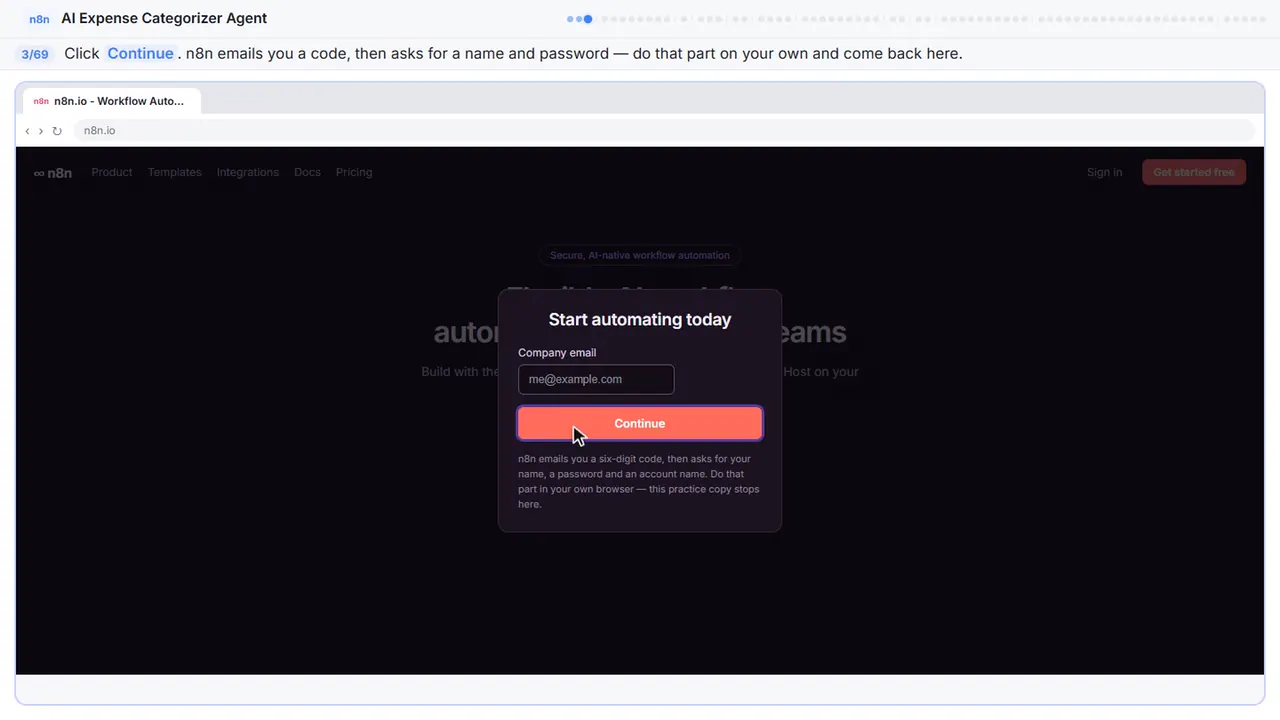The width and height of the screenshot is (1280, 720).
Task: Click the Sign in link
Action: coord(1104,172)
